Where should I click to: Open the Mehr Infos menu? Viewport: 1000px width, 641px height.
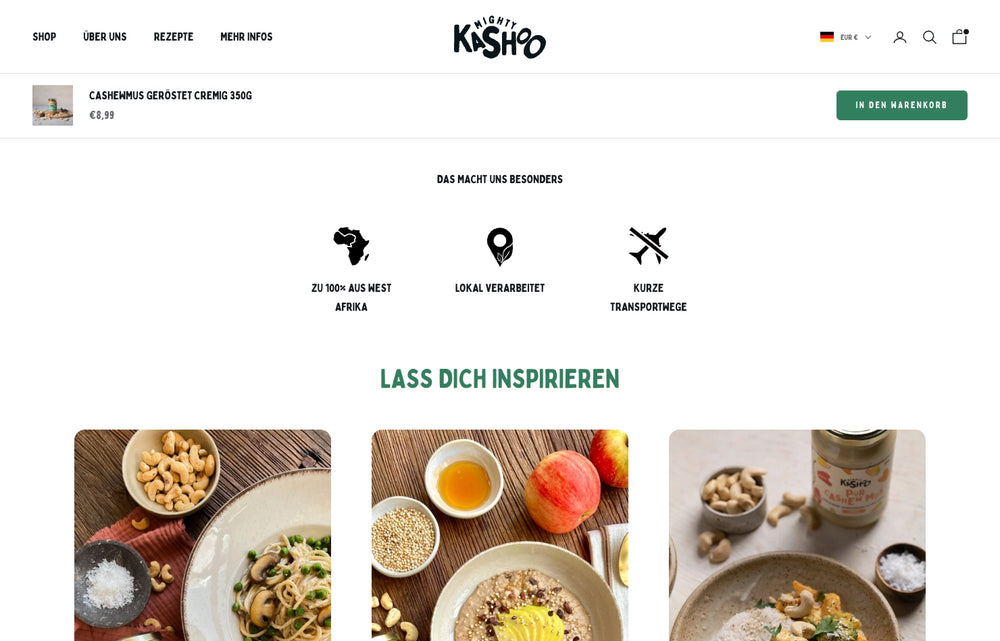(246, 37)
